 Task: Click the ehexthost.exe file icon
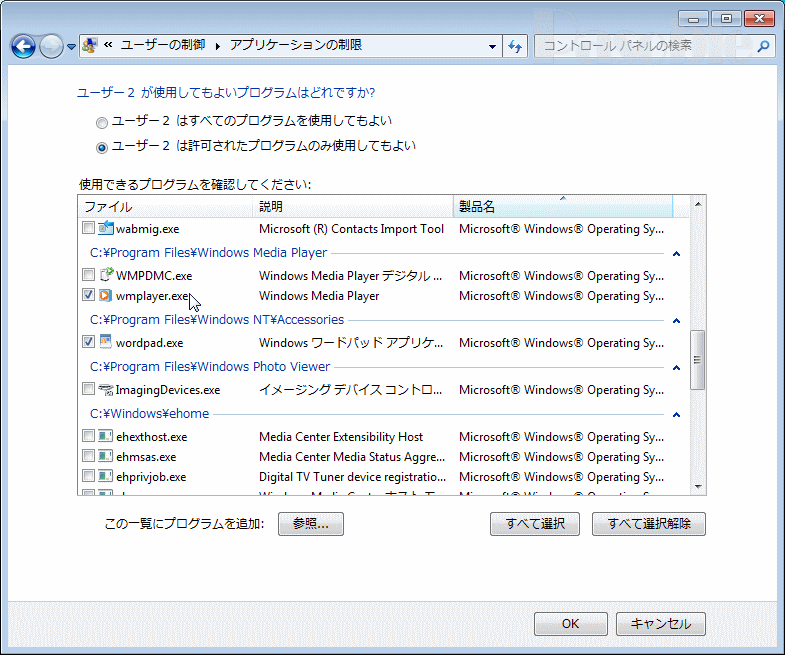pos(105,436)
